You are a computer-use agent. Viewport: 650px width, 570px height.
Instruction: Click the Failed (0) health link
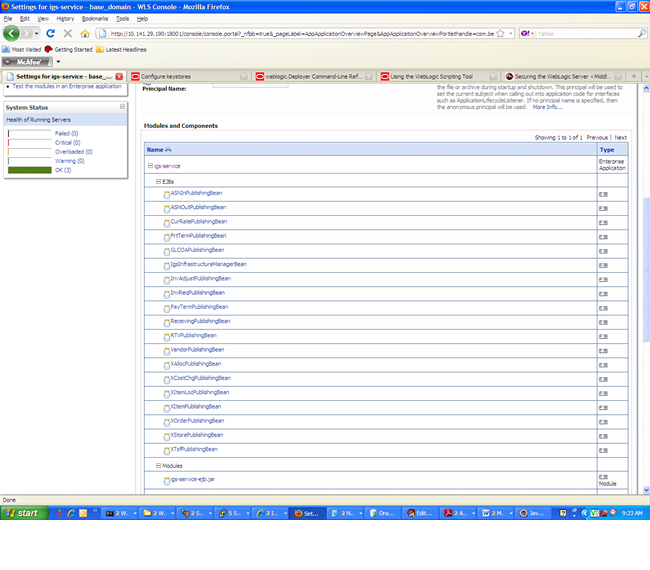(x=66, y=133)
